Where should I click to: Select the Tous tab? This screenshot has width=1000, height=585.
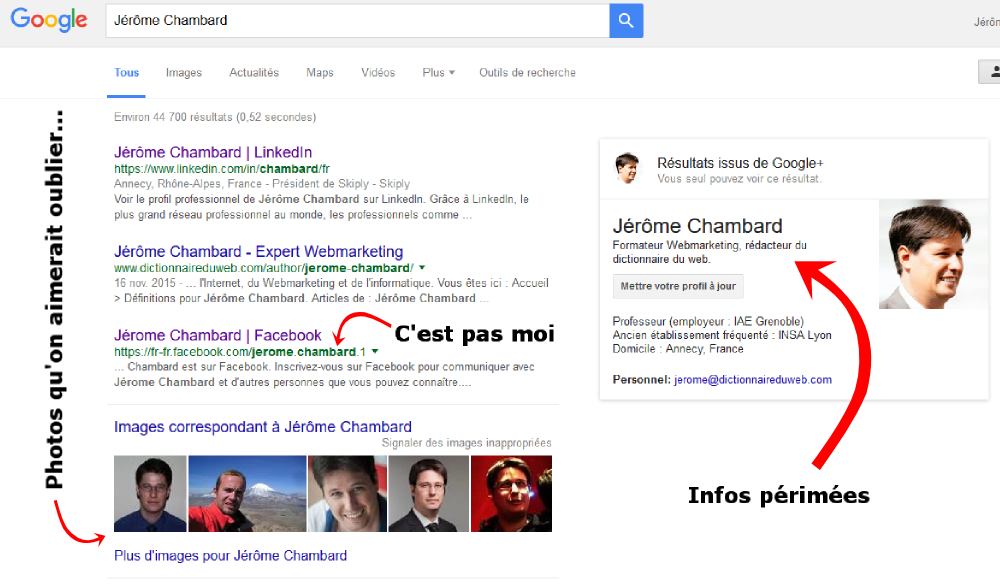pos(126,73)
